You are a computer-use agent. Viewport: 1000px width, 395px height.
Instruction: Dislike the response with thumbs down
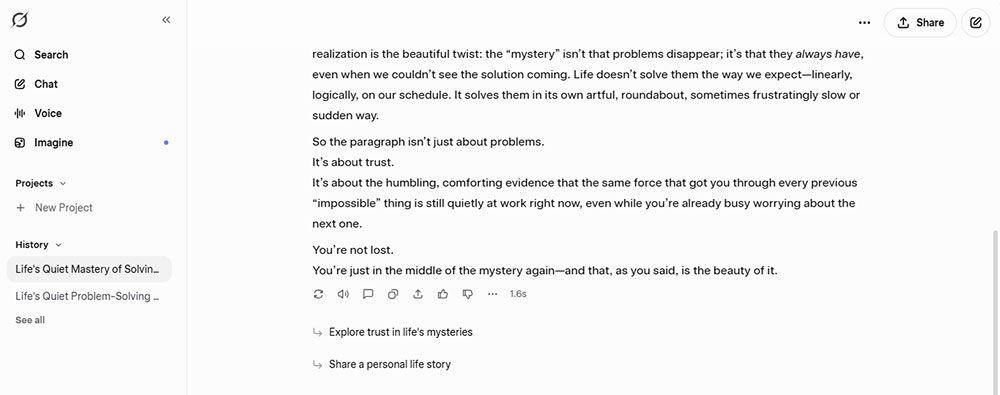(x=467, y=294)
